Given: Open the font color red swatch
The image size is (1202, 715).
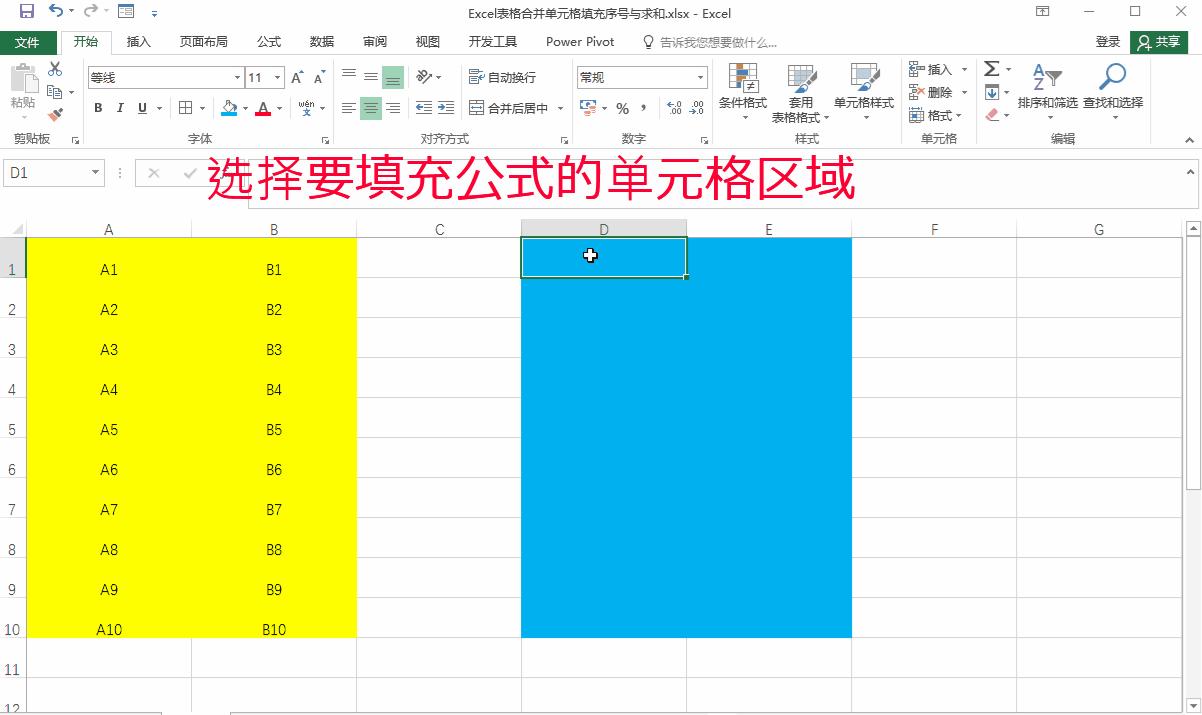Looking at the screenshot, I should [x=263, y=108].
